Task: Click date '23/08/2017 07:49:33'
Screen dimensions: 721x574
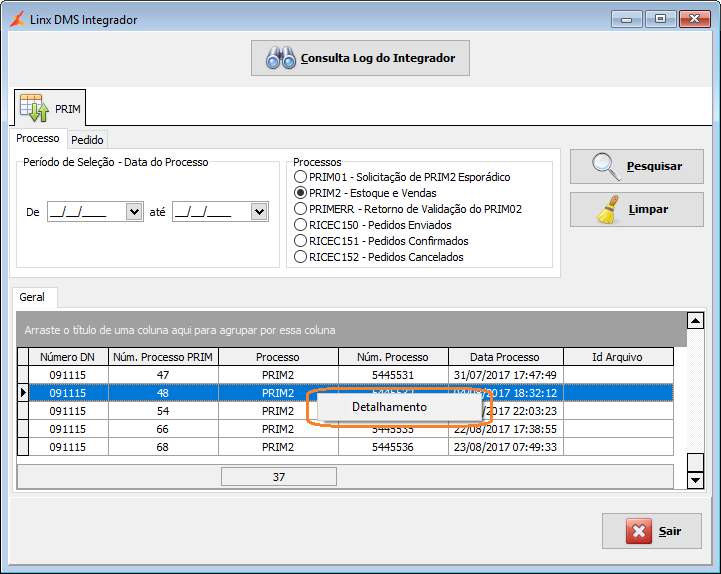Action: (x=505, y=447)
